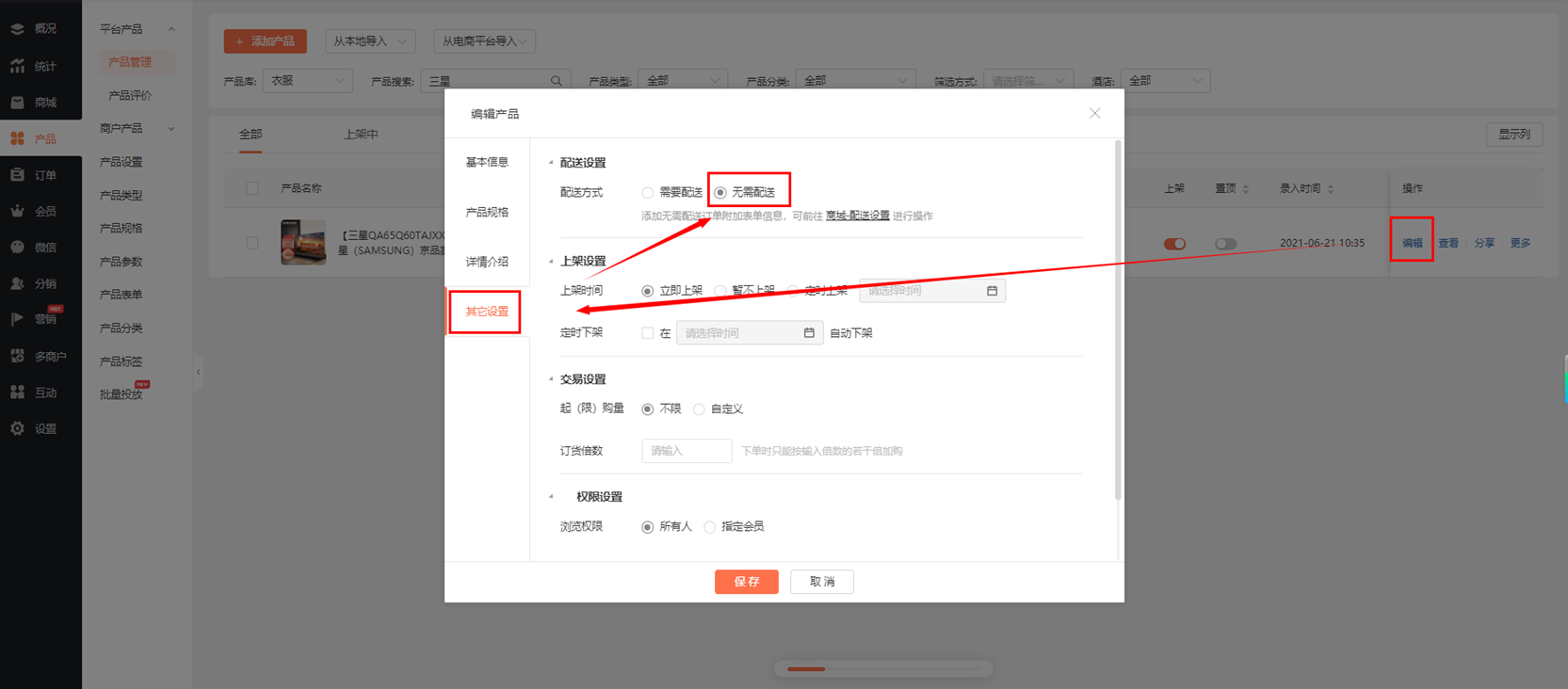Open the 会员 members crown icon
Image resolution: width=1568 pixels, height=689 pixels.
tap(18, 211)
